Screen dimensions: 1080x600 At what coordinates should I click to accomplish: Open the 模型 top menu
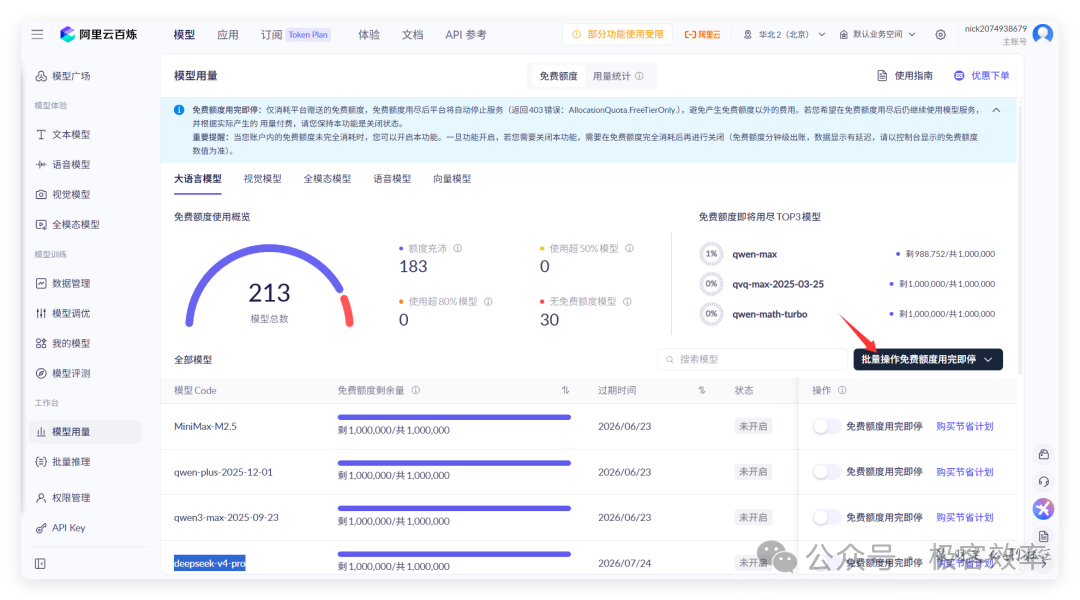pyautogui.click(x=184, y=34)
